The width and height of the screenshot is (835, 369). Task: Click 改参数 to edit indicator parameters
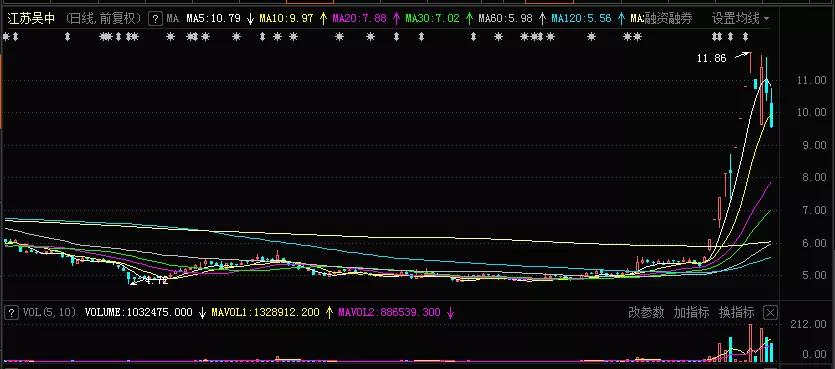pyautogui.click(x=646, y=313)
